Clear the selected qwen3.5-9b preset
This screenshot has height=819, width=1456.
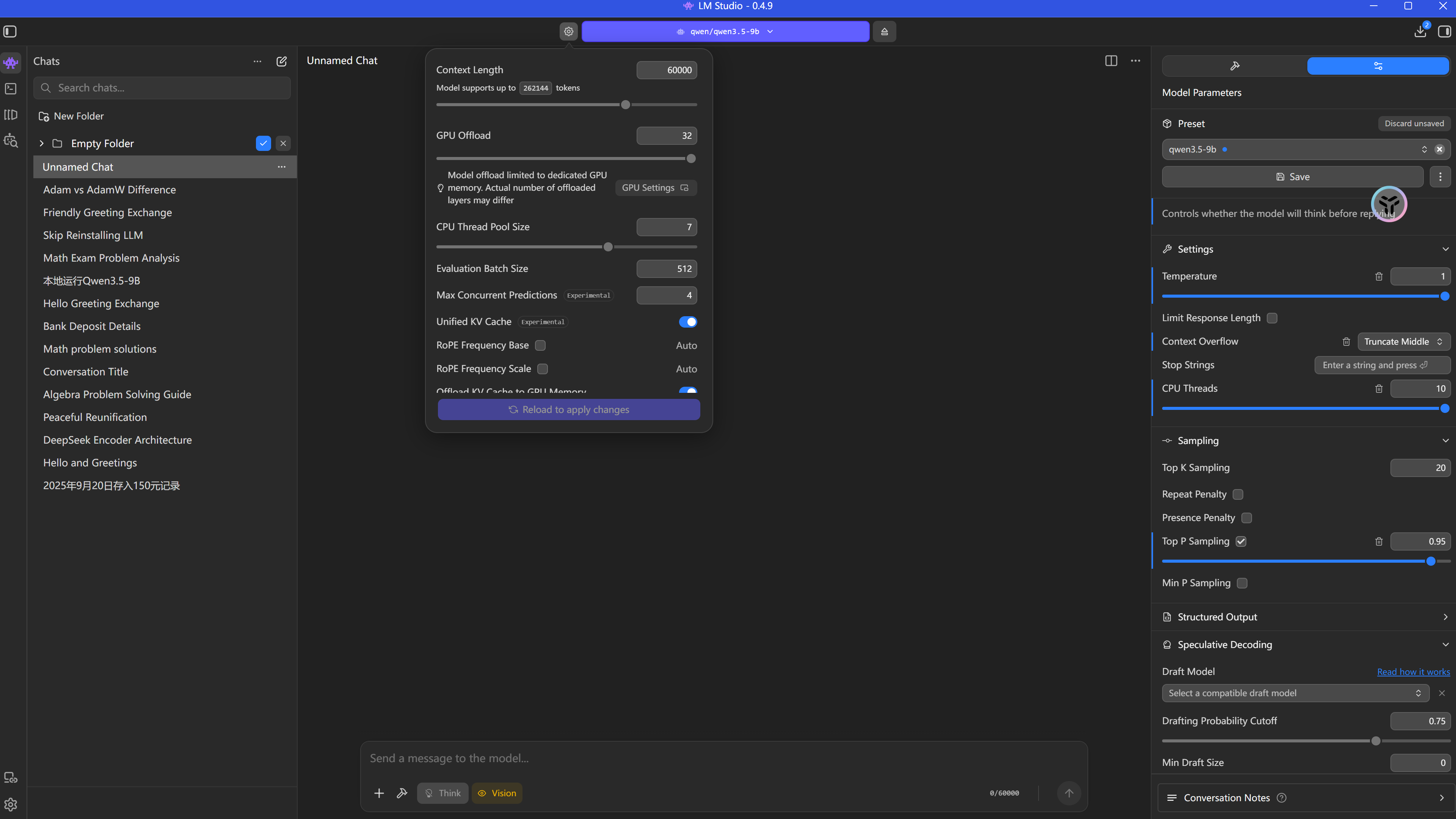pos(1440,149)
